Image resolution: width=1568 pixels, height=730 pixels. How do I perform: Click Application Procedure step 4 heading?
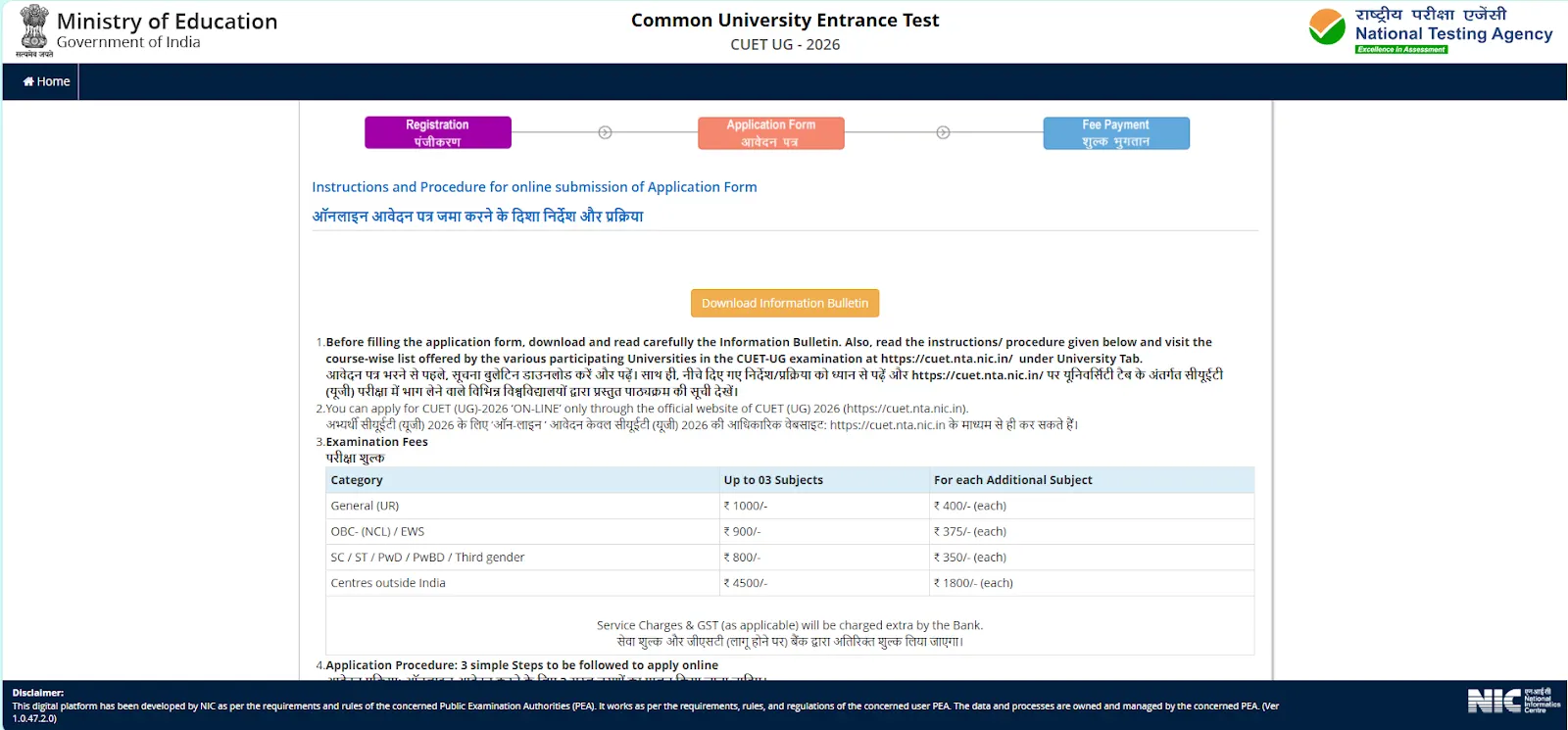point(522,665)
